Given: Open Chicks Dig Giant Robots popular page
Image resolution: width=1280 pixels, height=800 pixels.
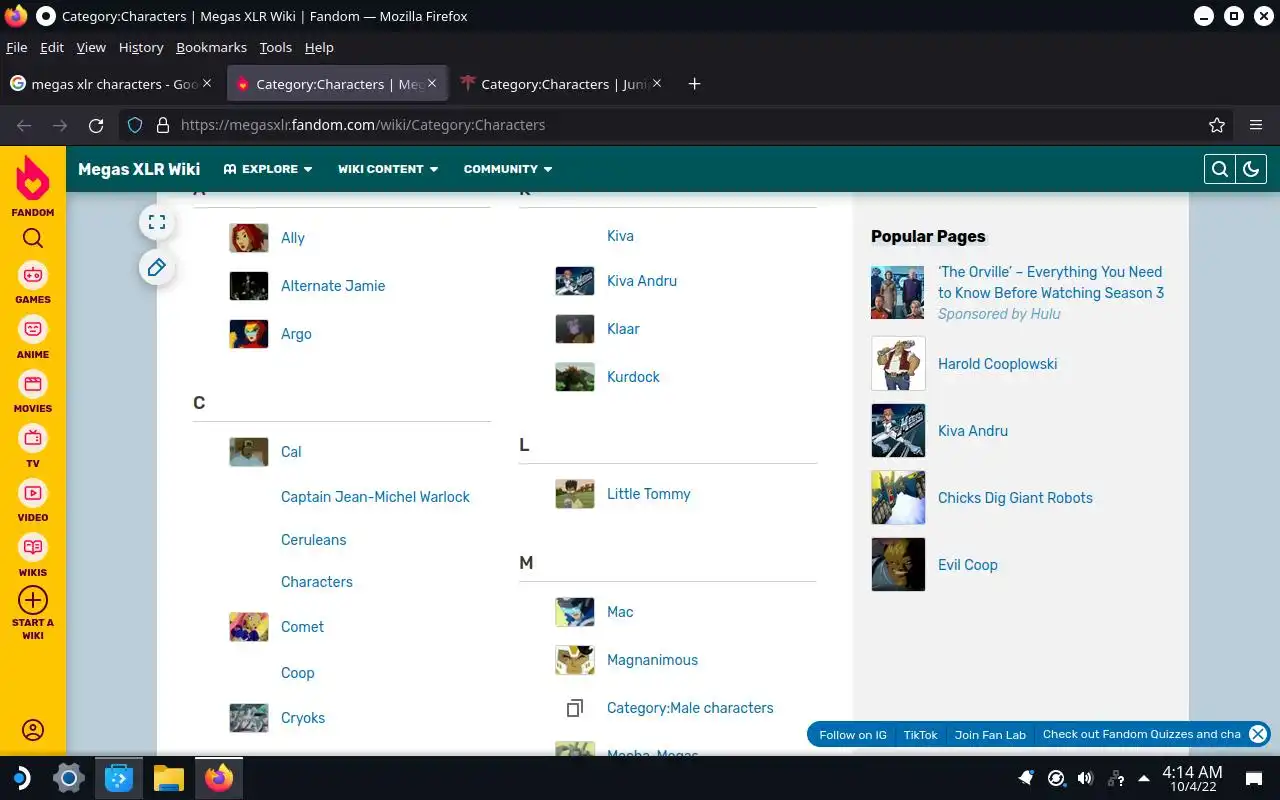Looking at the screenshot, I should point(1015,498).
